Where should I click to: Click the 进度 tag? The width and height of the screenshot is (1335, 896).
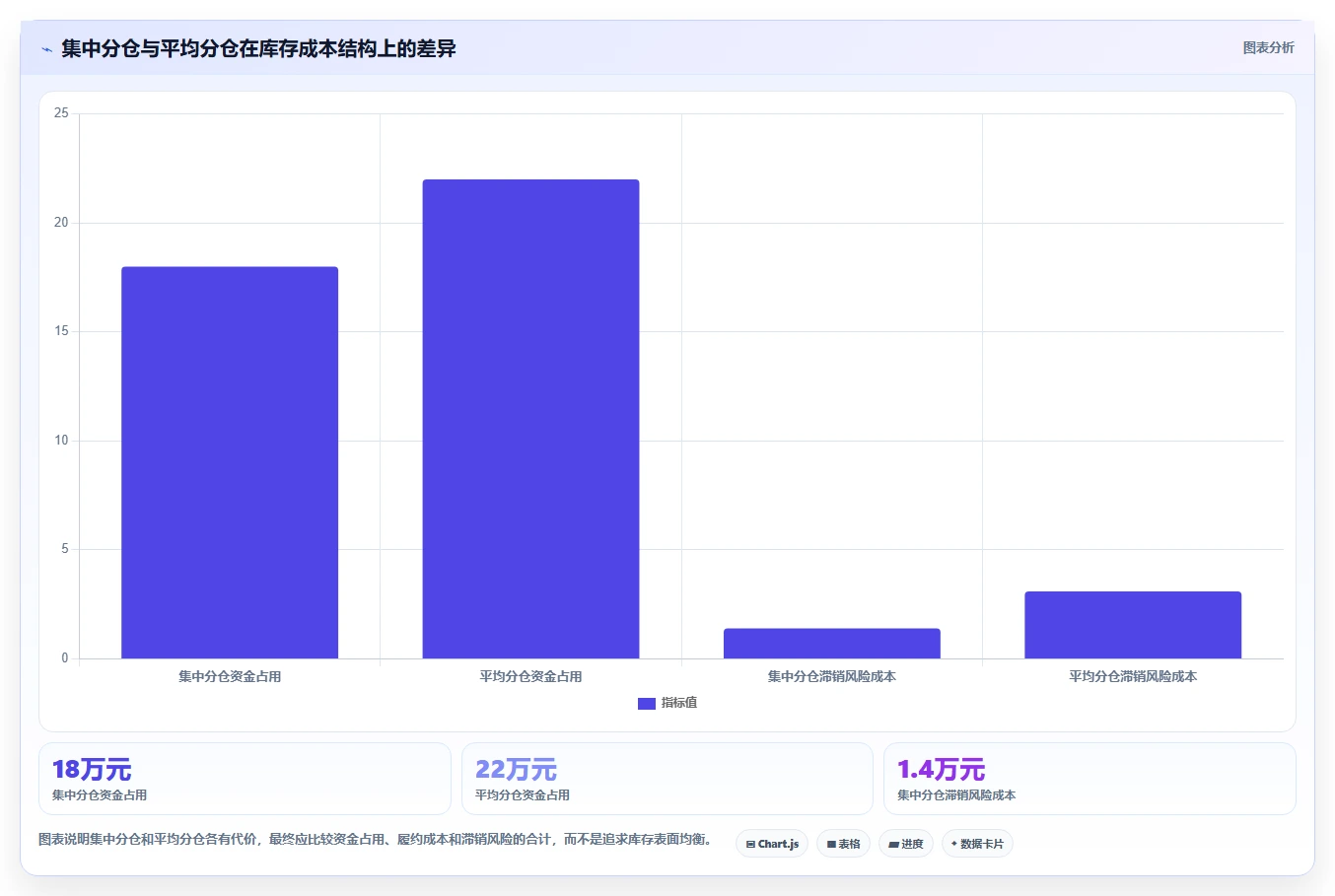[x=906, y=844]
